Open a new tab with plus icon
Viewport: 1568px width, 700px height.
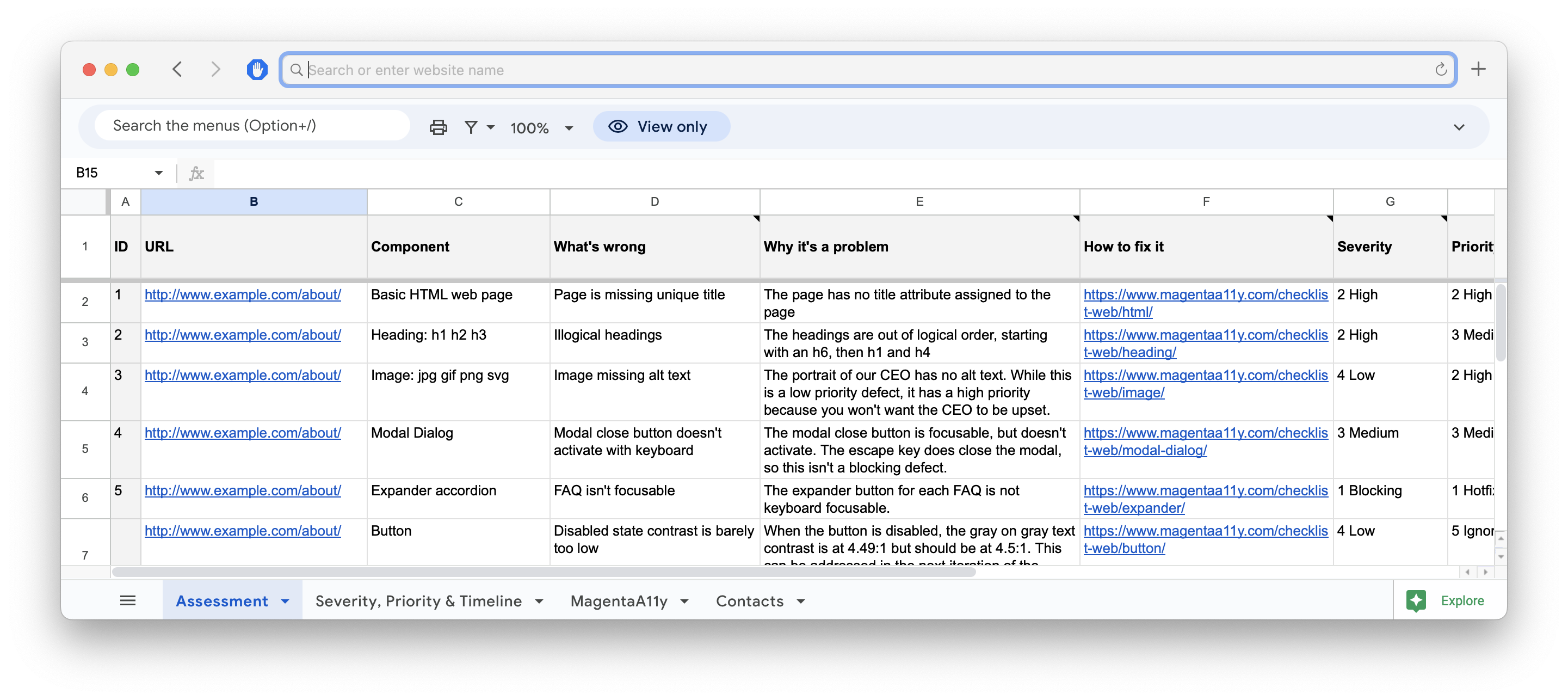[x=1479, y=70]
